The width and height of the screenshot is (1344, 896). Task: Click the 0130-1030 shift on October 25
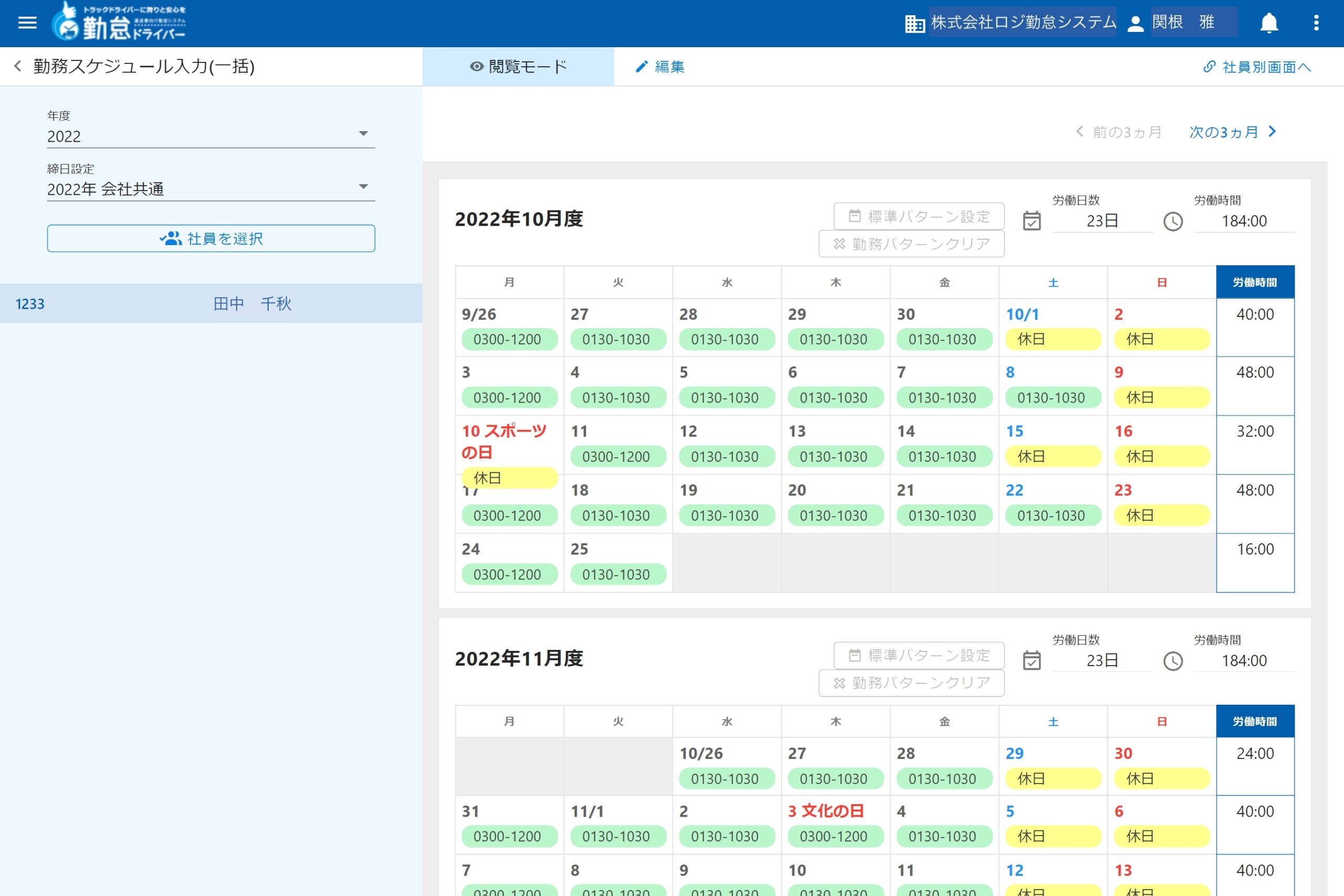point(618,574)
